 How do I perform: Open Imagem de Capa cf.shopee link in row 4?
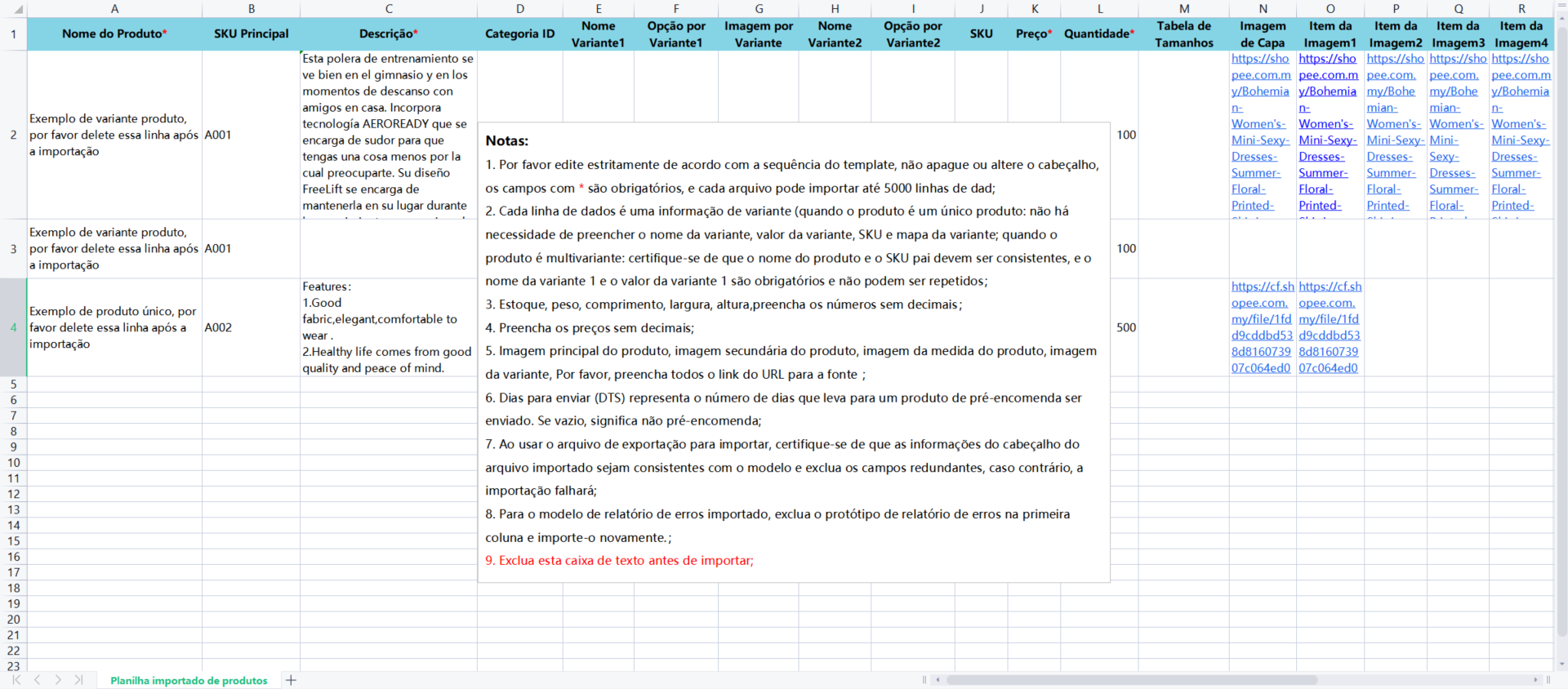(1263, 327)
